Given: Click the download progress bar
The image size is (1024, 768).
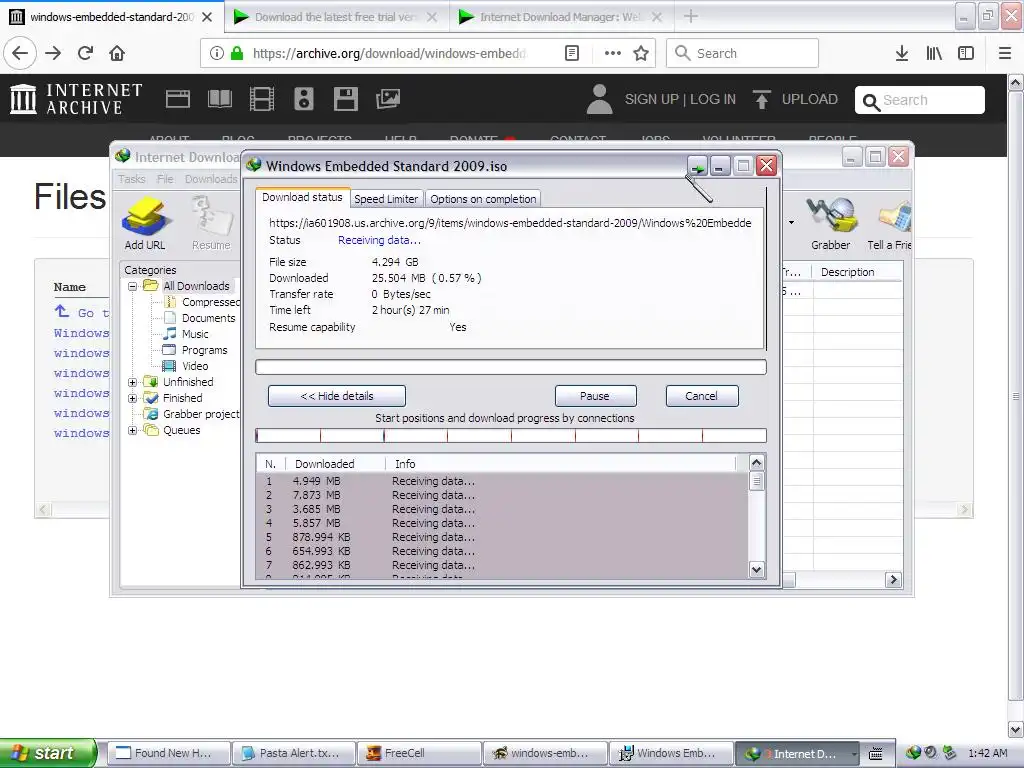Looking at the screenshot, I should tap(511, 367).
